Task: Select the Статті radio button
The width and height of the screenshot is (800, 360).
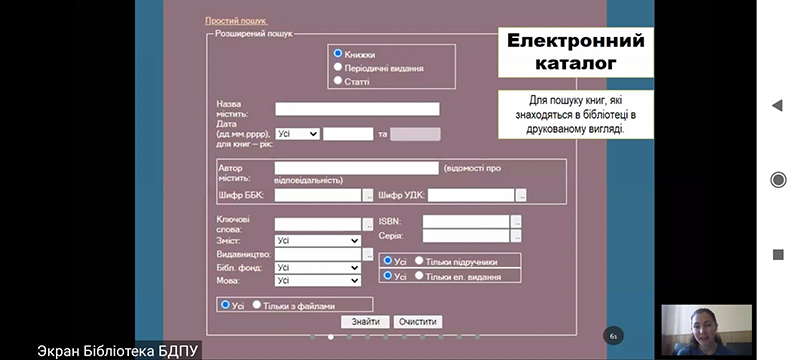Action: (x=337, y=80)
